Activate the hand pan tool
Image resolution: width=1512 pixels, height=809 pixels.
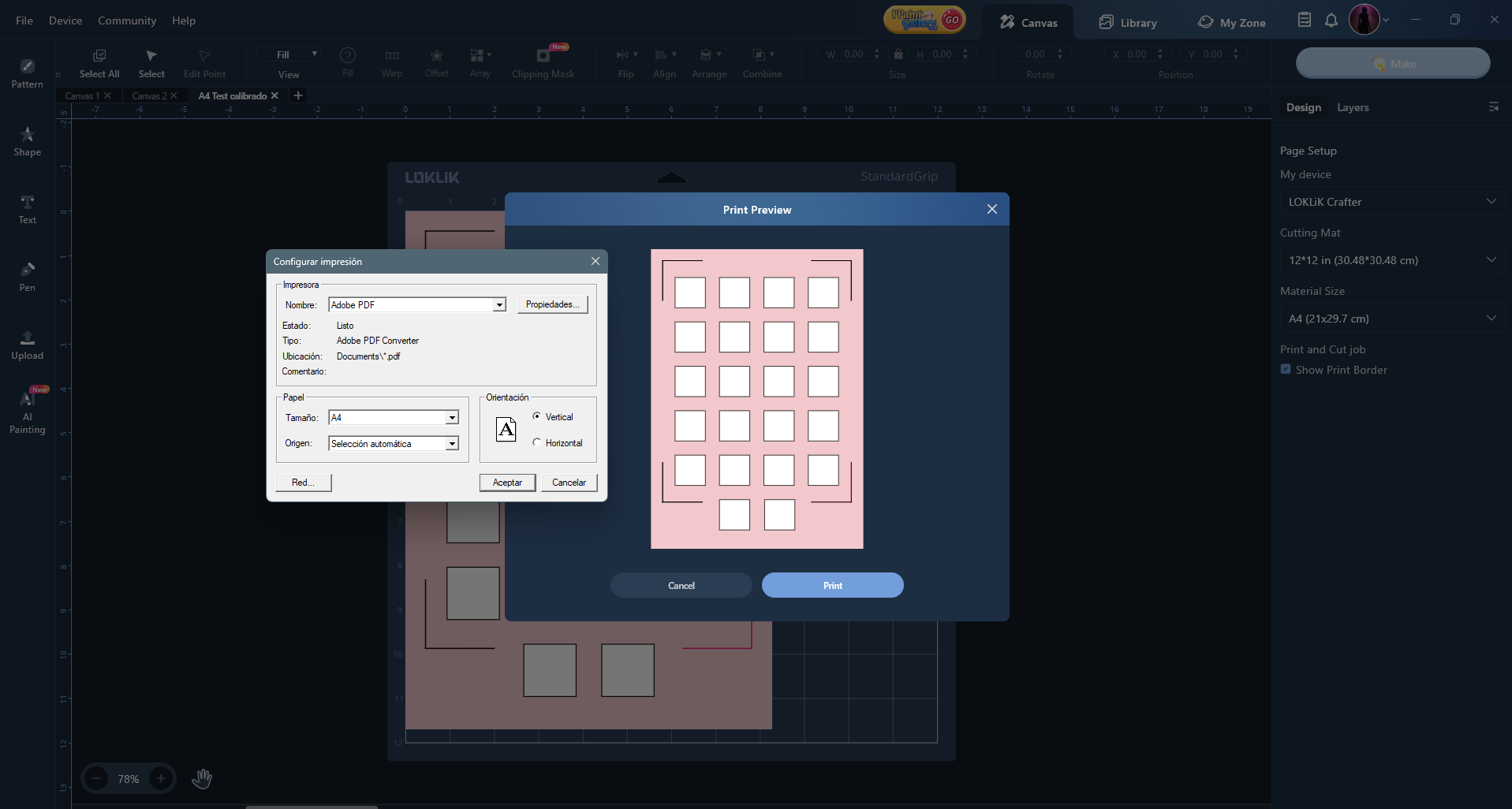click(x=202, y=778)
